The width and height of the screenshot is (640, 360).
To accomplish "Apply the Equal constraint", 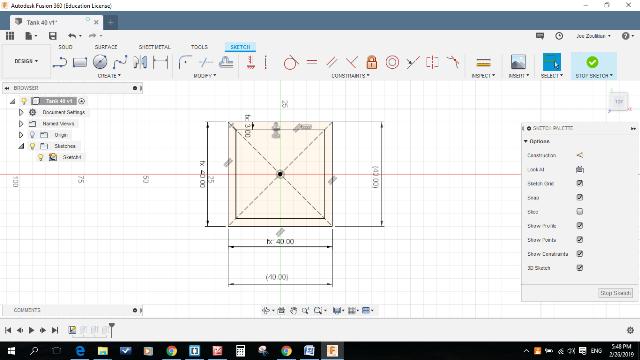I will pyautogui.click(x=311, y=62).
